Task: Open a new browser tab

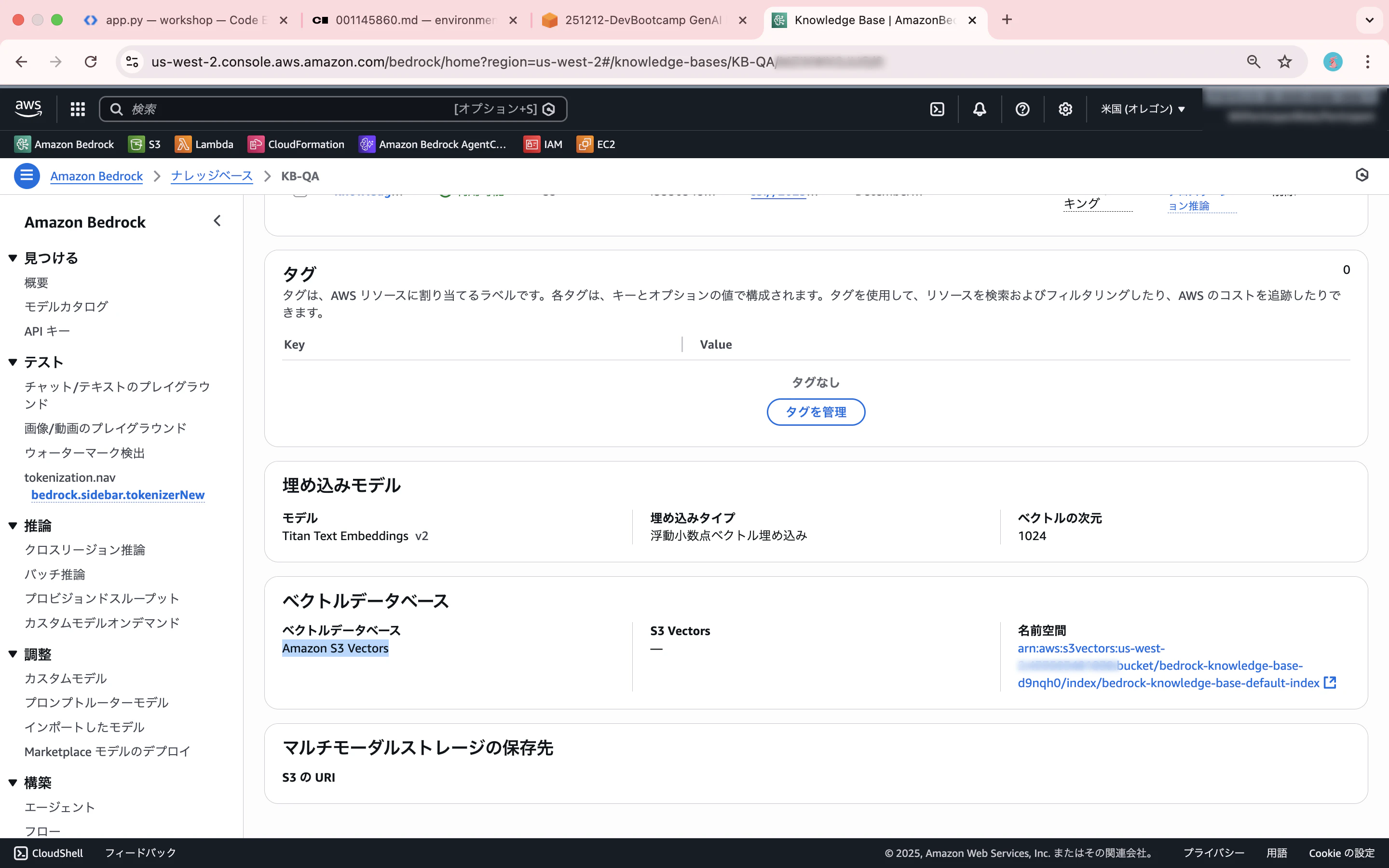Action: coord(1007,20)
